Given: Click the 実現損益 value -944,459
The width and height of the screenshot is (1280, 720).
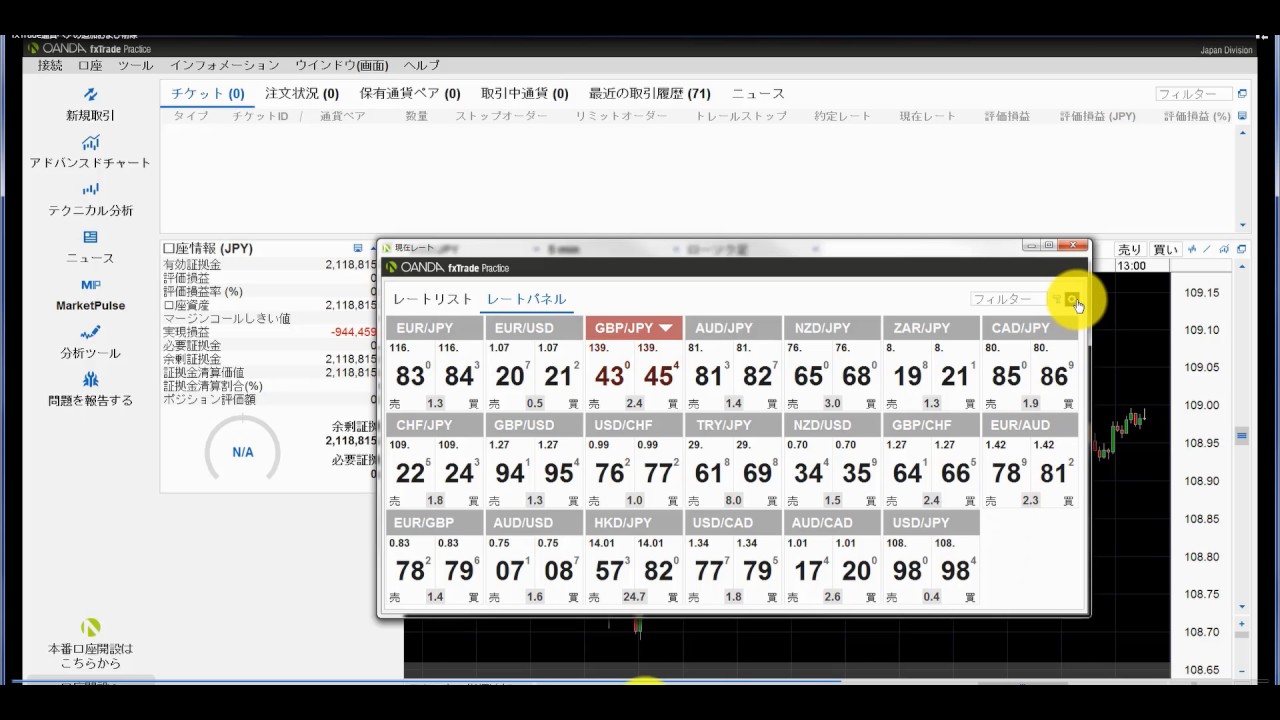Looking at the screenshot, I should (x=354, y=332).
